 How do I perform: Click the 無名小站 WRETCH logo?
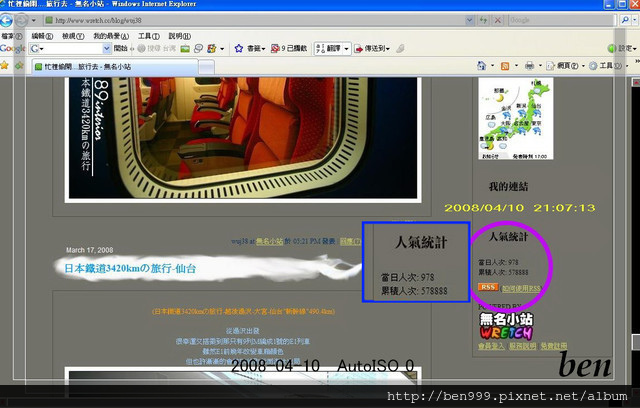click(x=506, y=326)
